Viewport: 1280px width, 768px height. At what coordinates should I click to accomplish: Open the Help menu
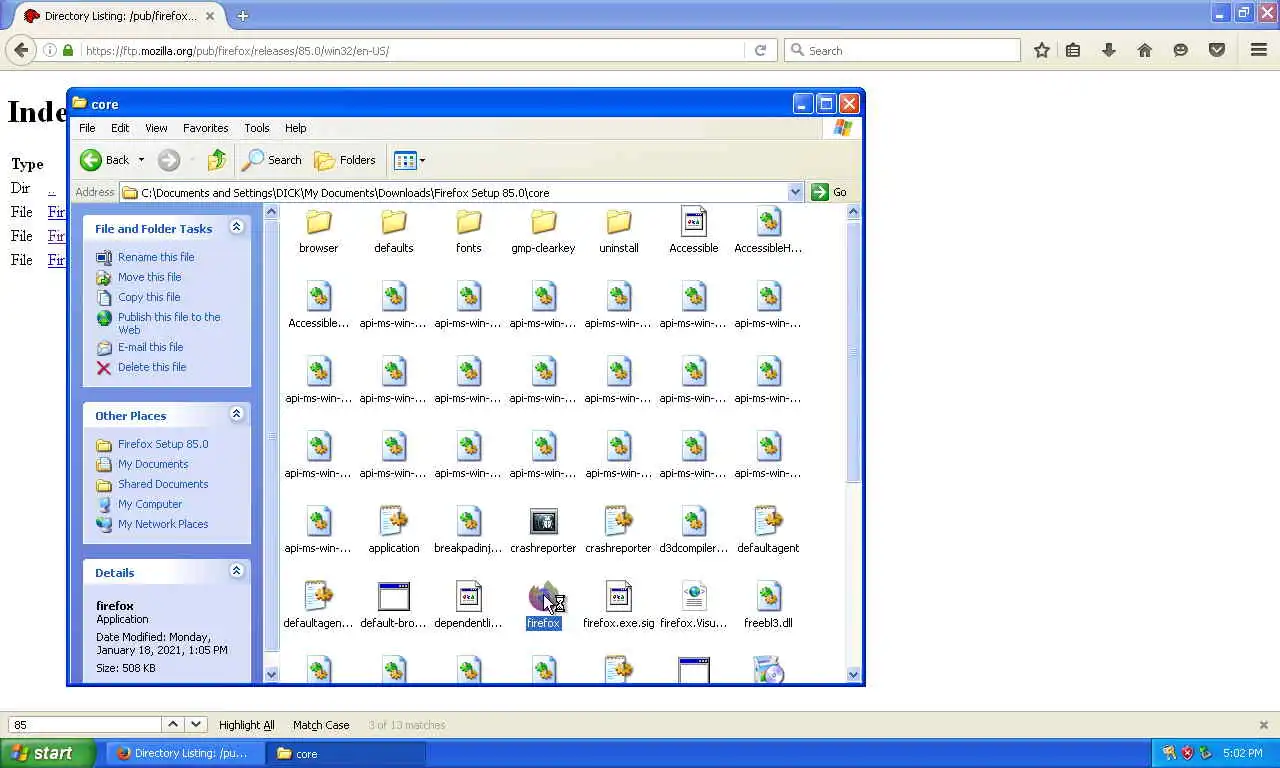(295, 128)
